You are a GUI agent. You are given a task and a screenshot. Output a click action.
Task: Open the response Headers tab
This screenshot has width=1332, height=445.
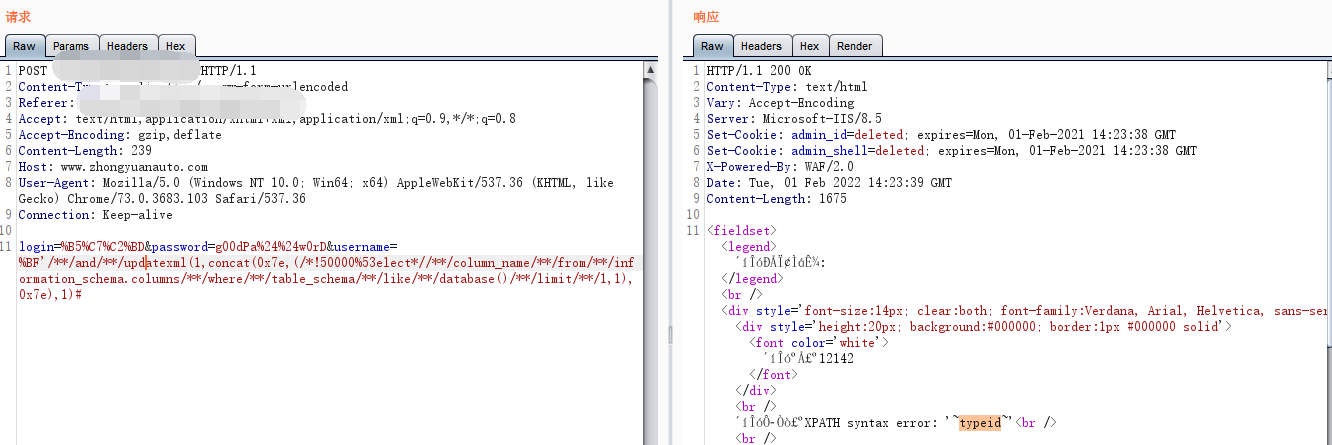point(761,46)
